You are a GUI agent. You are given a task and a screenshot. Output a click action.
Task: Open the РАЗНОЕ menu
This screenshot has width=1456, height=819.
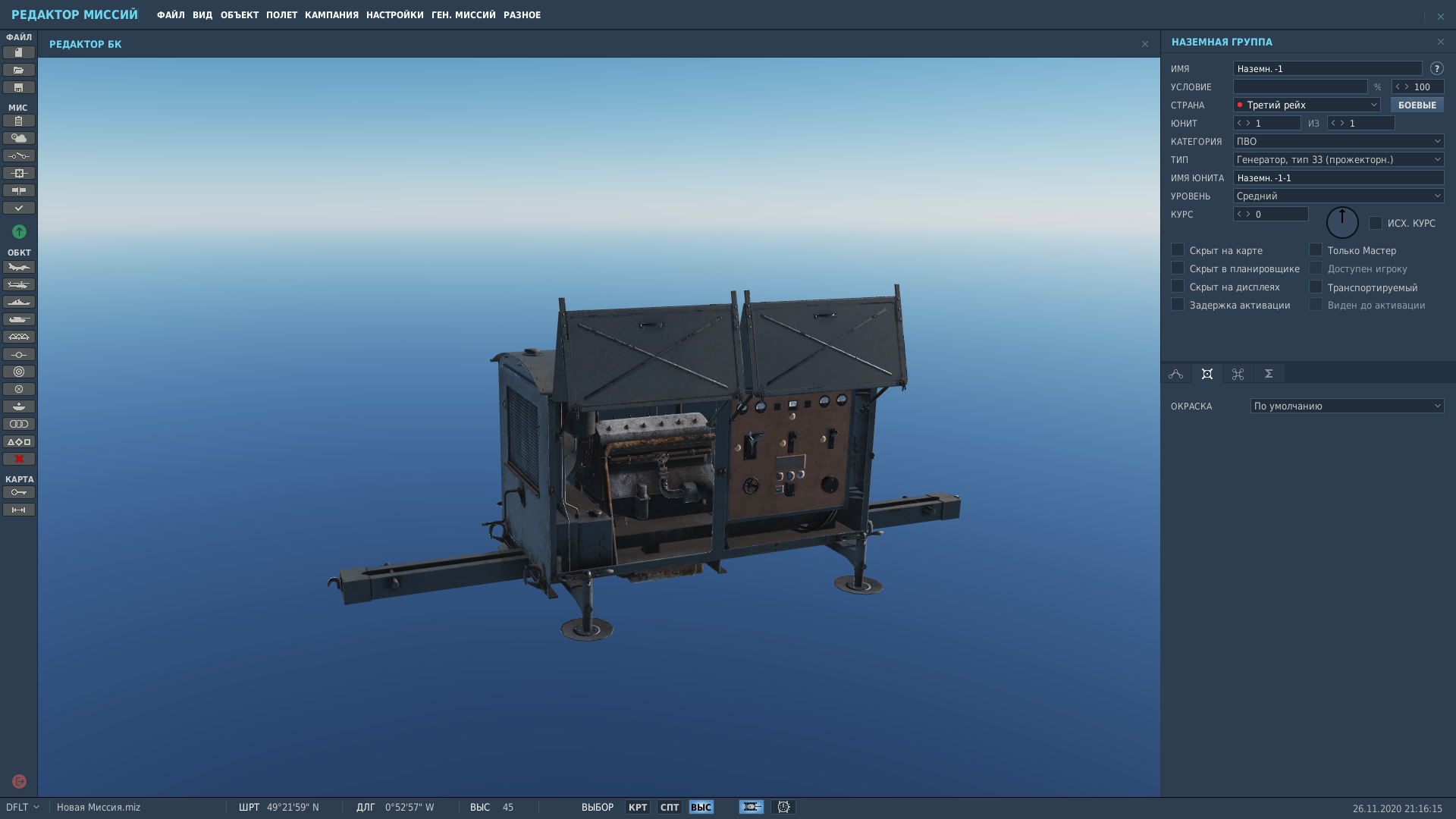click(x=522, y=15)
